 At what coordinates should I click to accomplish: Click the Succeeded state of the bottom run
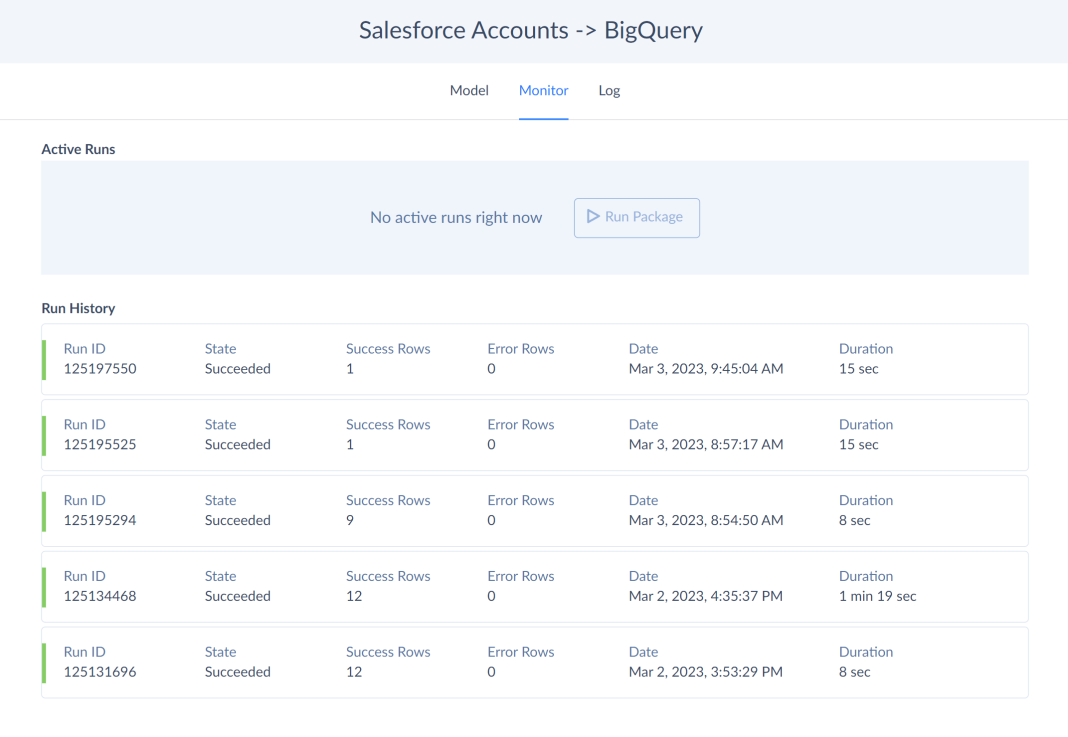[238, 671]
